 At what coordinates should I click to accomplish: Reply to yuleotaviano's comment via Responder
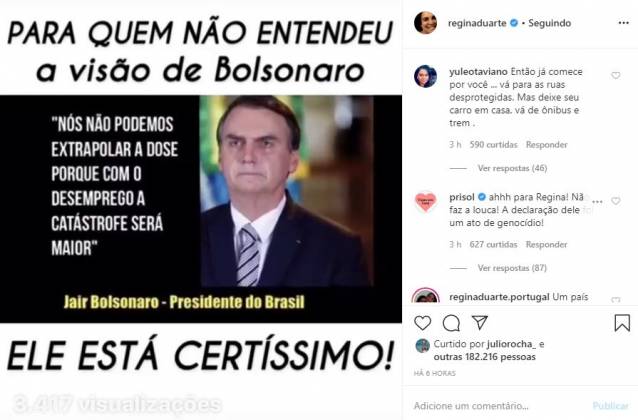[546, 144]
